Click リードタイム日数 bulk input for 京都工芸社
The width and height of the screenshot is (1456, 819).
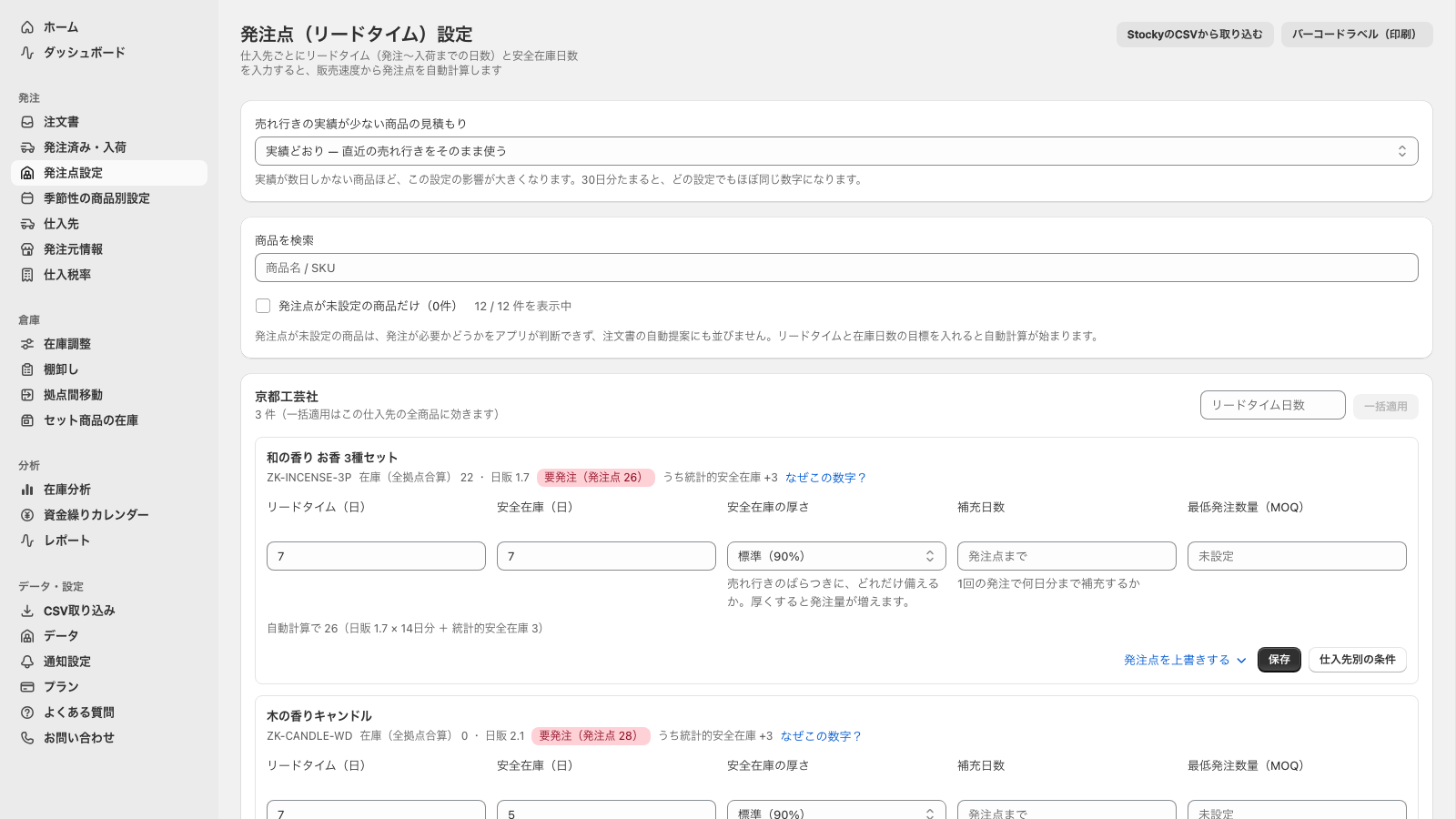(1272, 405)
